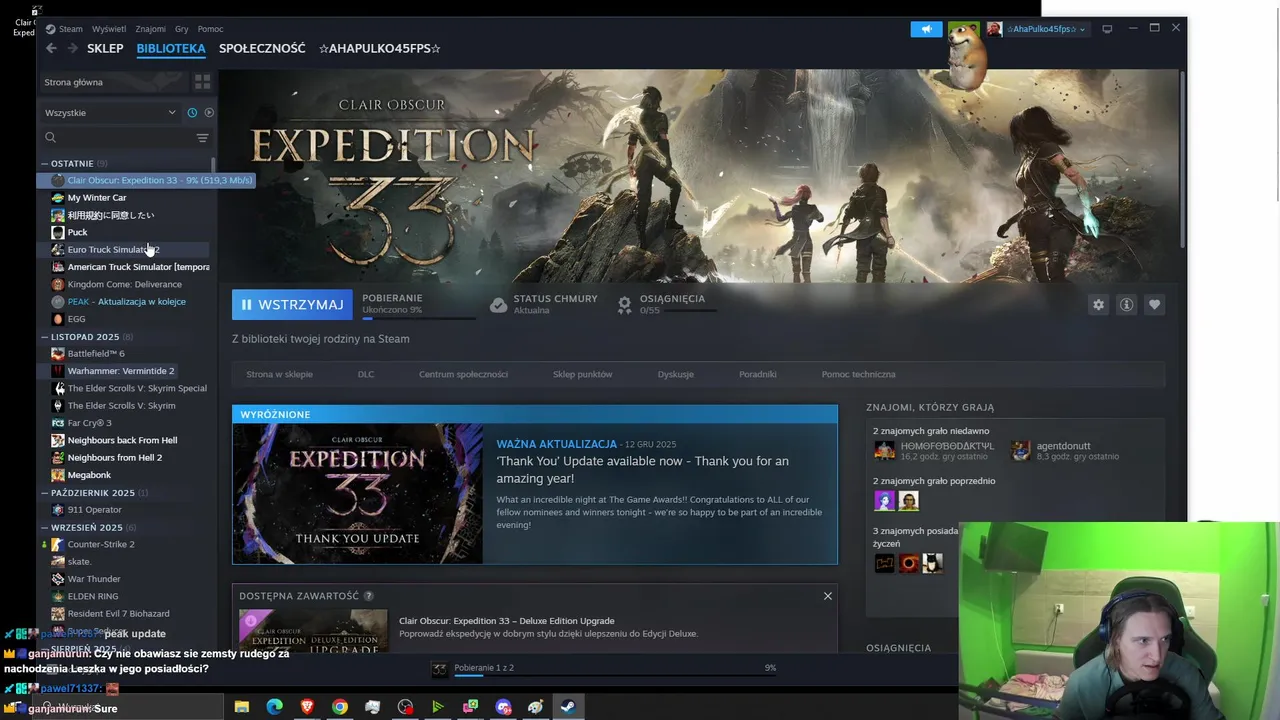The width and height of the screenshot is (1280, 720).
Task: Open game settings gear icon
Action: pos(1098,305)
